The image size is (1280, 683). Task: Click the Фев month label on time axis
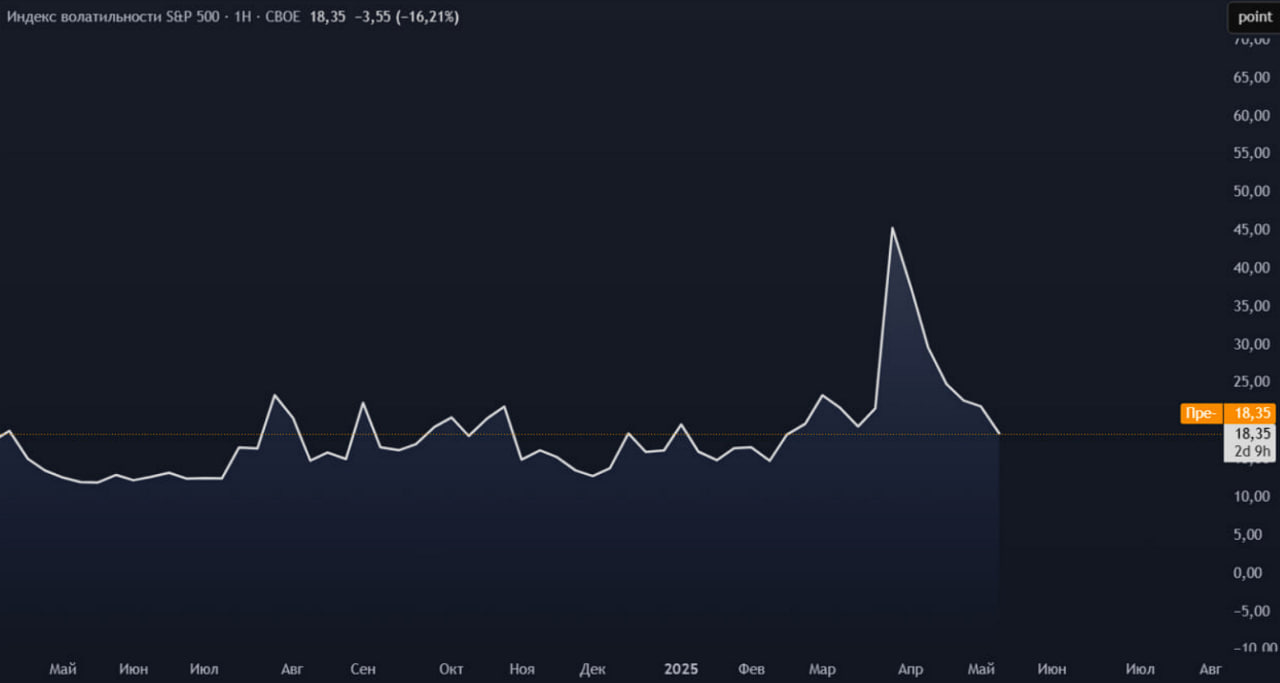click(751, 669)
